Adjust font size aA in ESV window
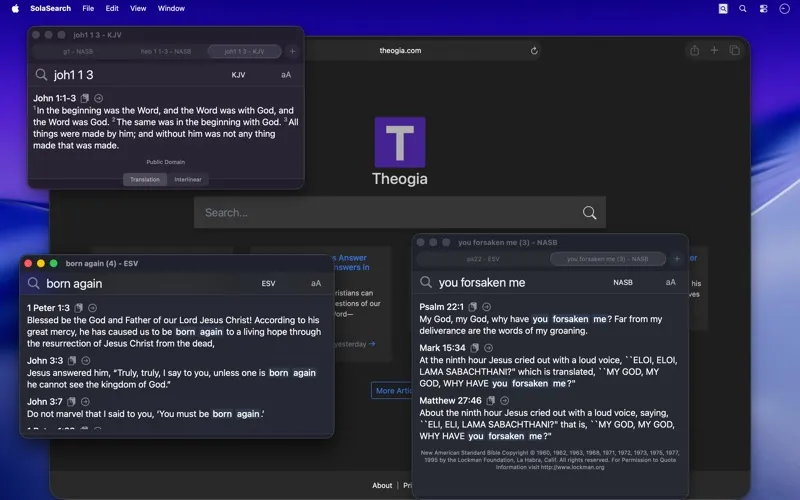The width and height of the screenshot is (800, 500). click(x=316, y=283)
